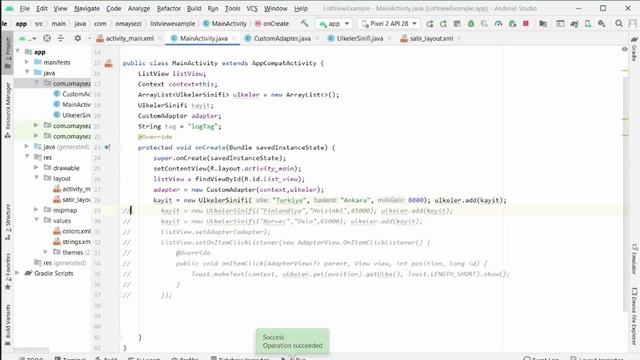Screen dimensions: 640x360
Task: Toggle the Gradle tool window
Action: click(634, 48)
